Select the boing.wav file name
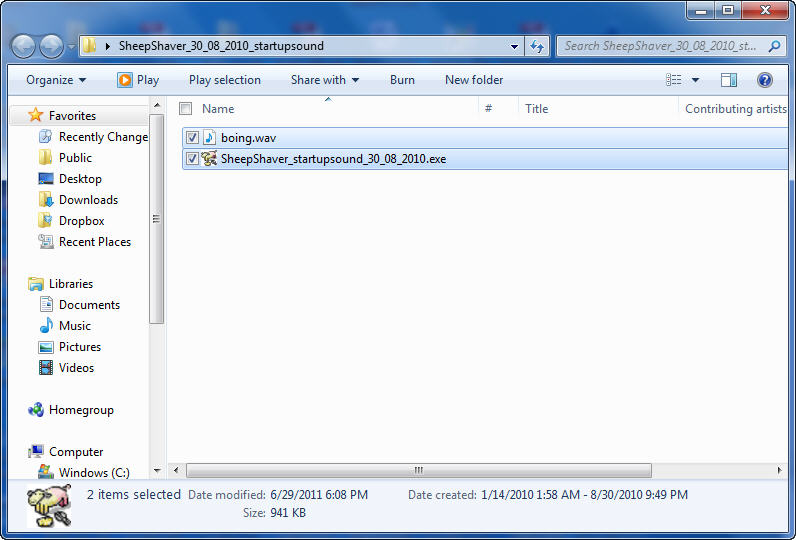 tap(249, 138)
